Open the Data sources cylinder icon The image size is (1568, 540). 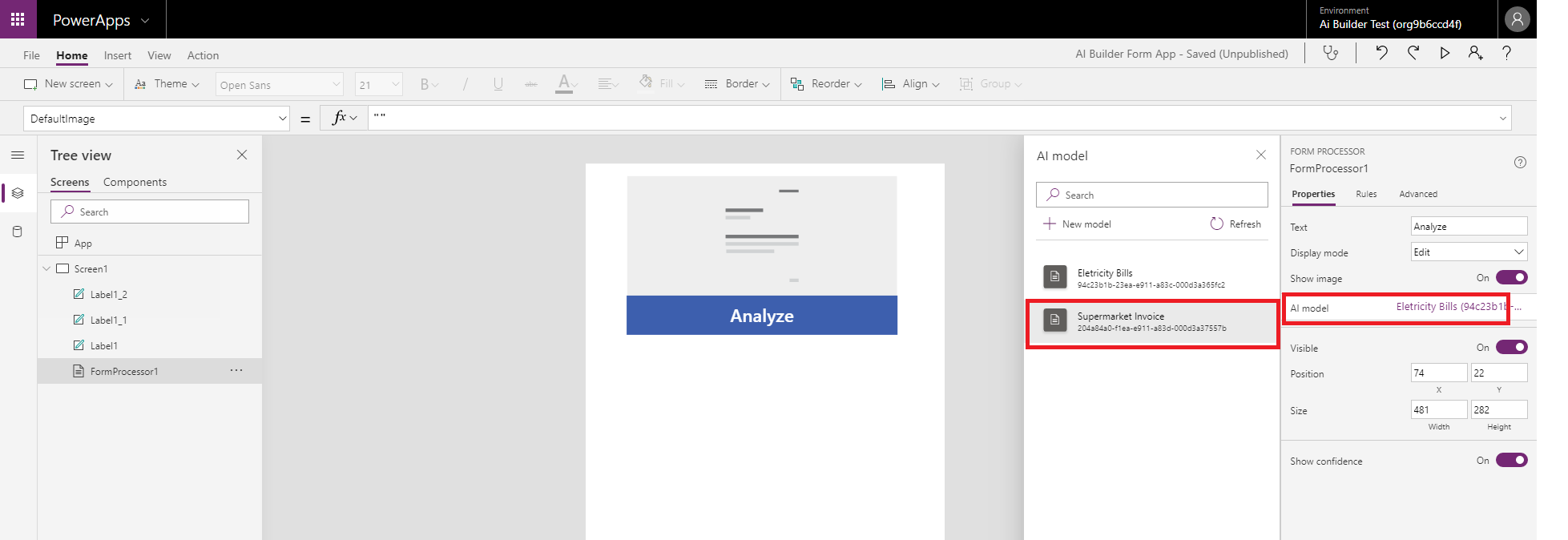(x=18, y=232)
